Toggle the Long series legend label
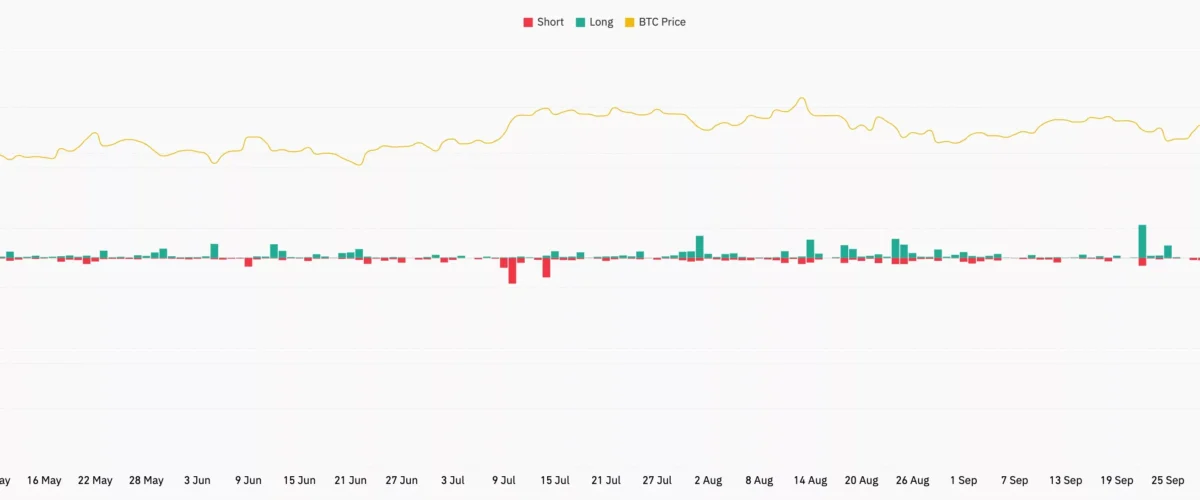The image size is (1200, 500). [601, 22]
